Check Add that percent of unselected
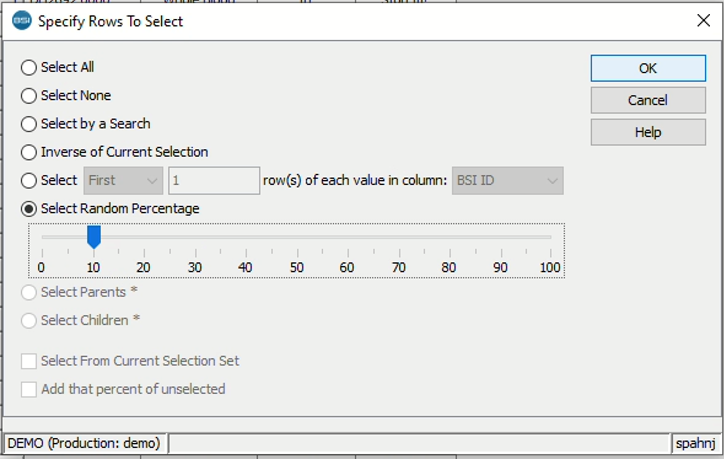Screen dimensions: 724x459 click(29, 389)
